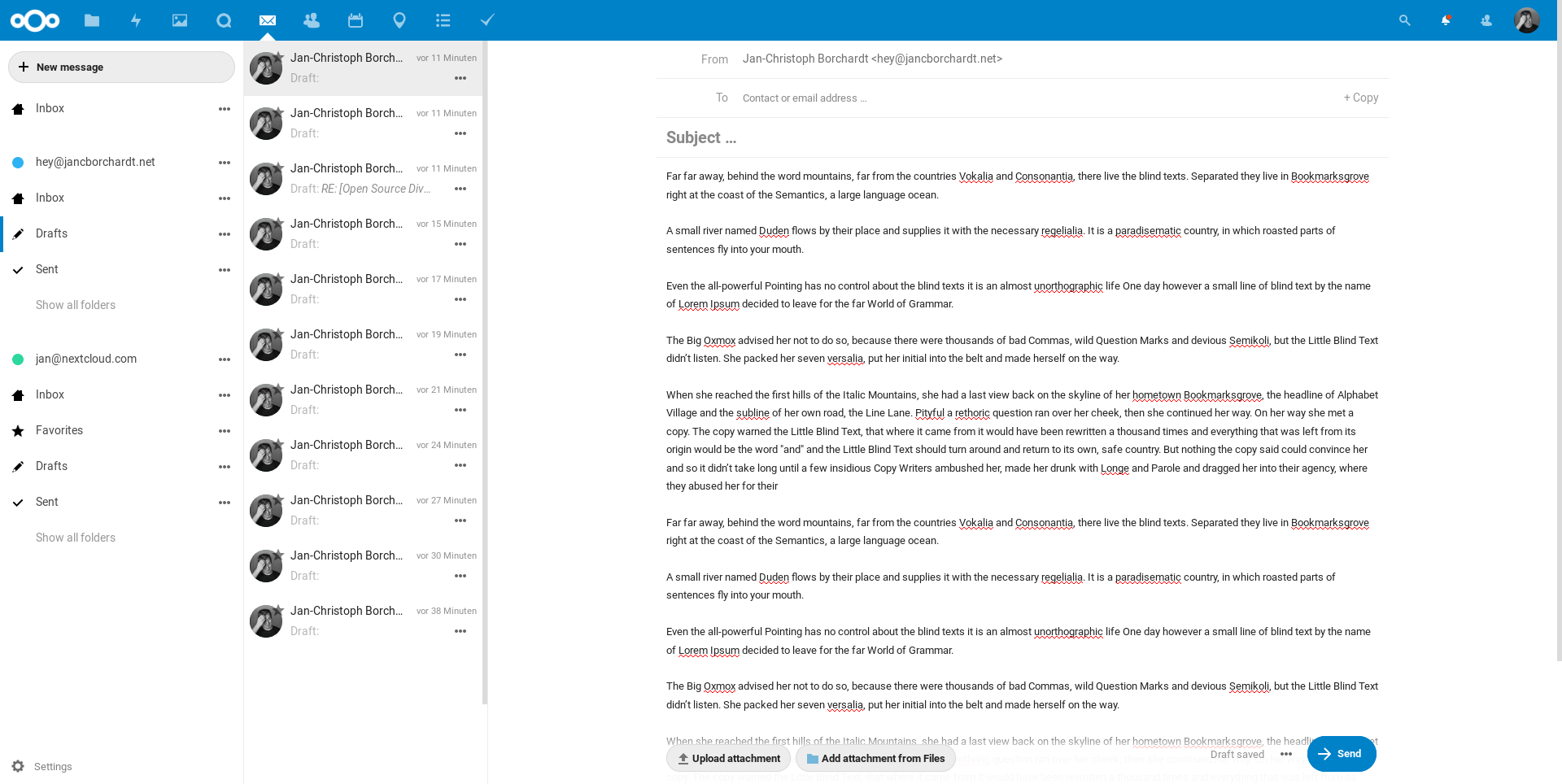
Task: Open the Talk chat icon
Action: 224,20
